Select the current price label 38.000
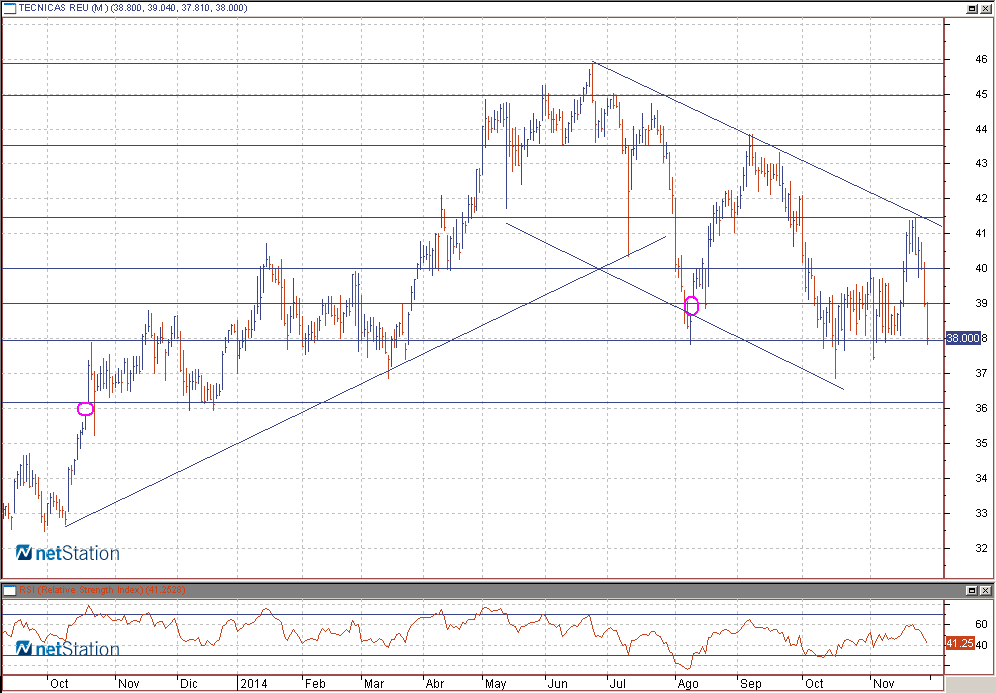The width and height of the screenshot is (996, 693). coord(963,338)
